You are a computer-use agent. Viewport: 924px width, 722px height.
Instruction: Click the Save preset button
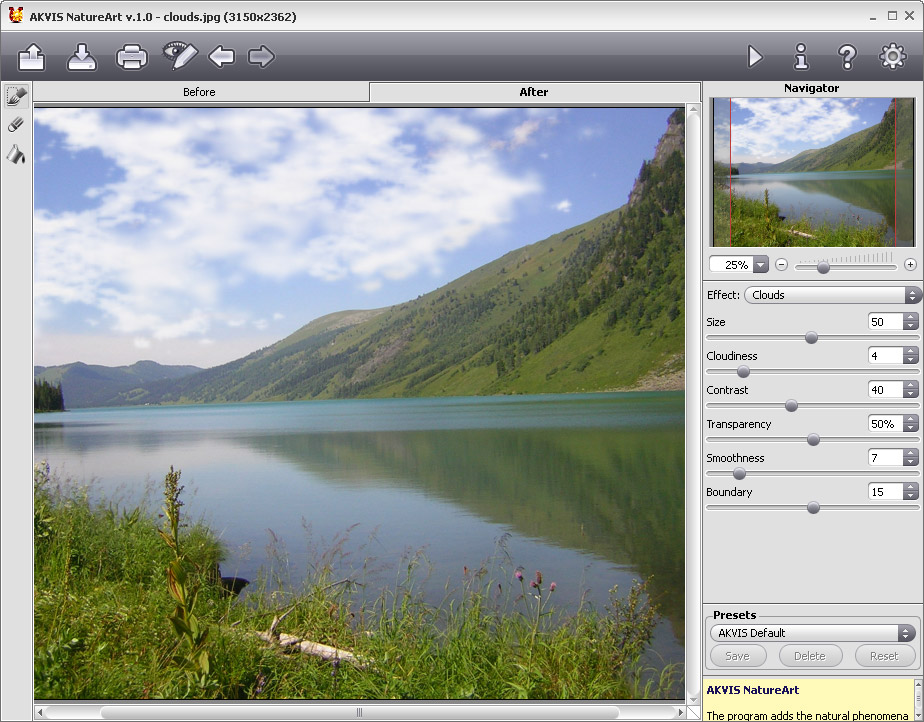pos(738,656)
